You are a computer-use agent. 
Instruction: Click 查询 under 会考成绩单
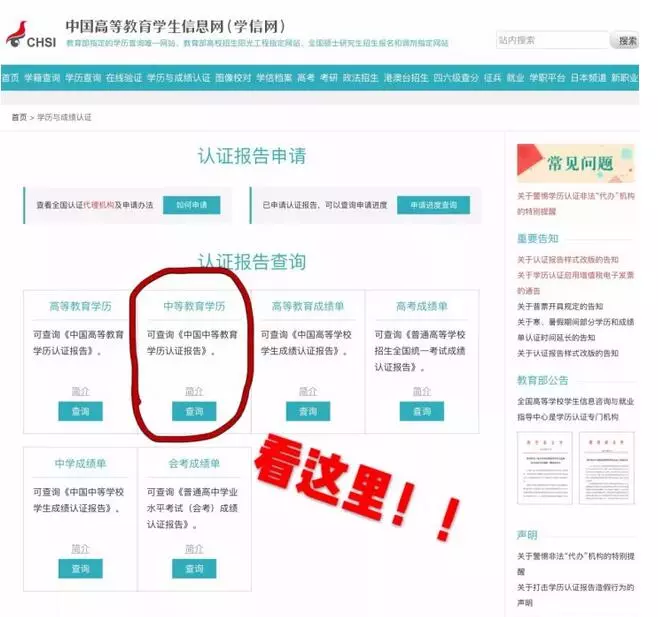[x=194, y=569]
